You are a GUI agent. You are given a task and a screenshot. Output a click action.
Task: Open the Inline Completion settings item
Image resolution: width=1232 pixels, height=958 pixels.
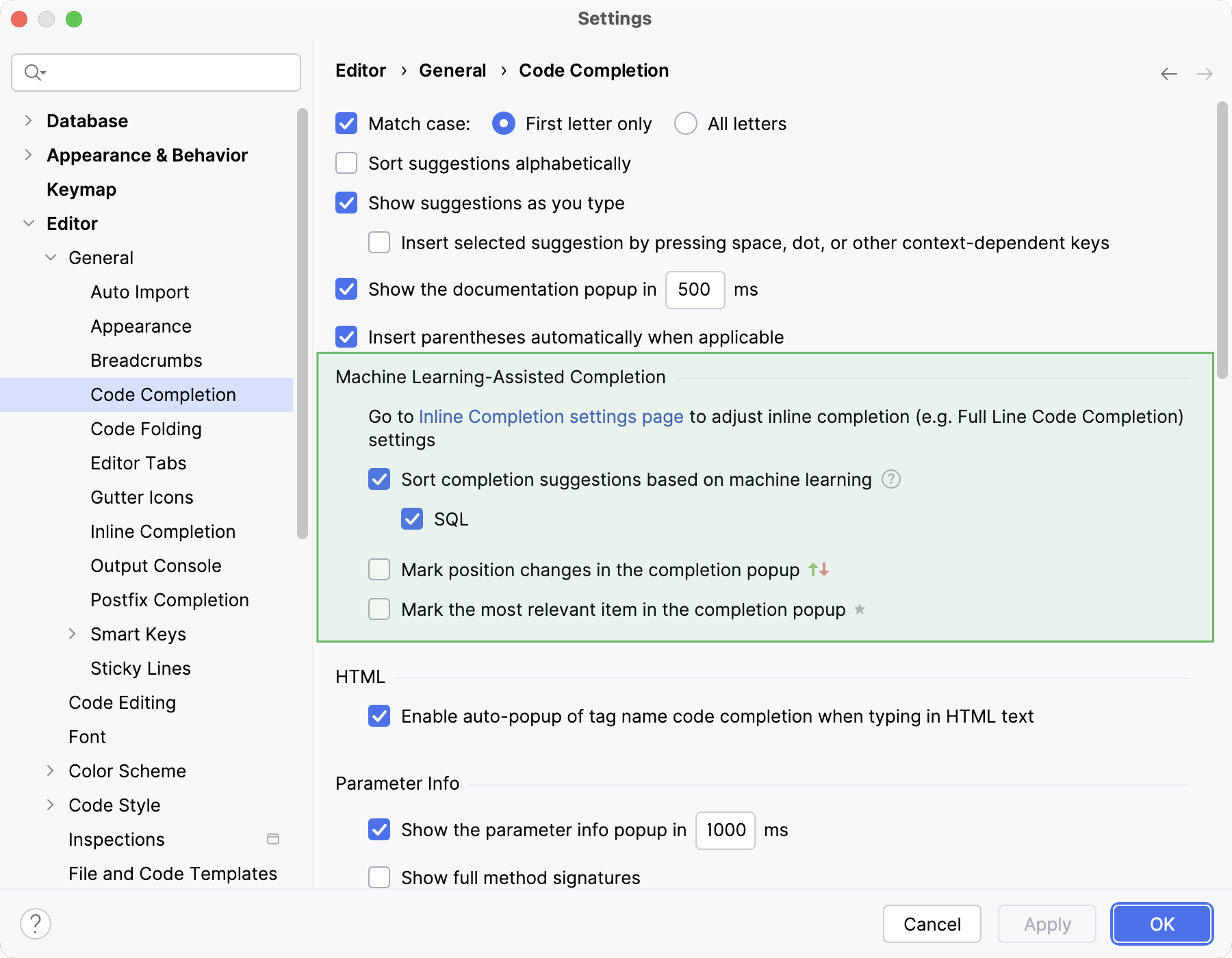click(x=163, y=532)
